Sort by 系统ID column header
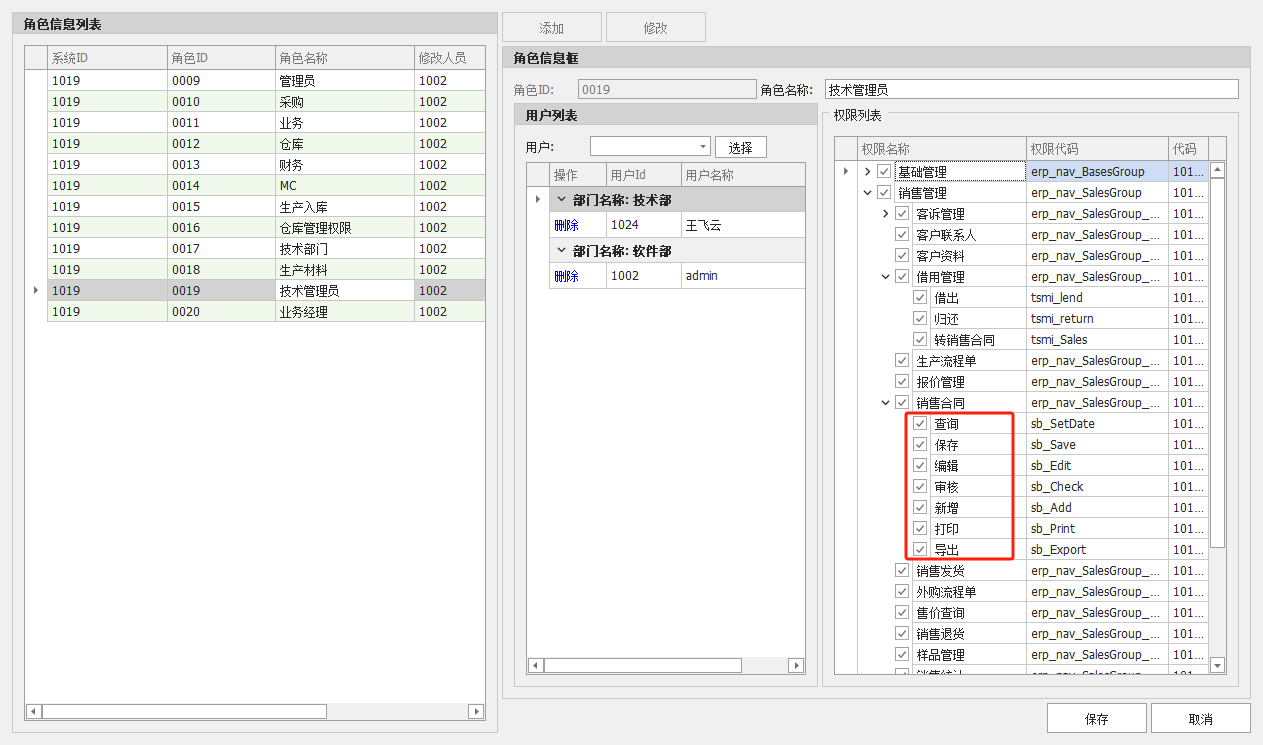Viewport: 1263px width, 745px height. [107, 58]
